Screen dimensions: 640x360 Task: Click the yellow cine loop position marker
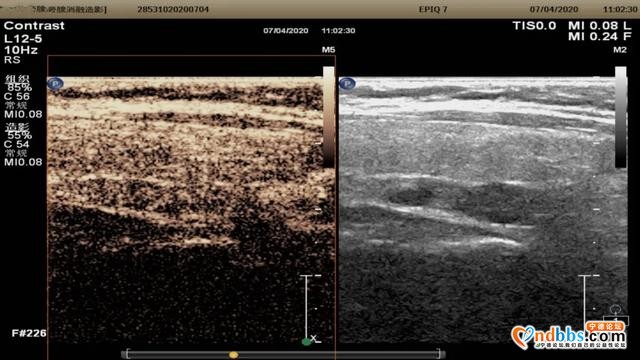233,355
